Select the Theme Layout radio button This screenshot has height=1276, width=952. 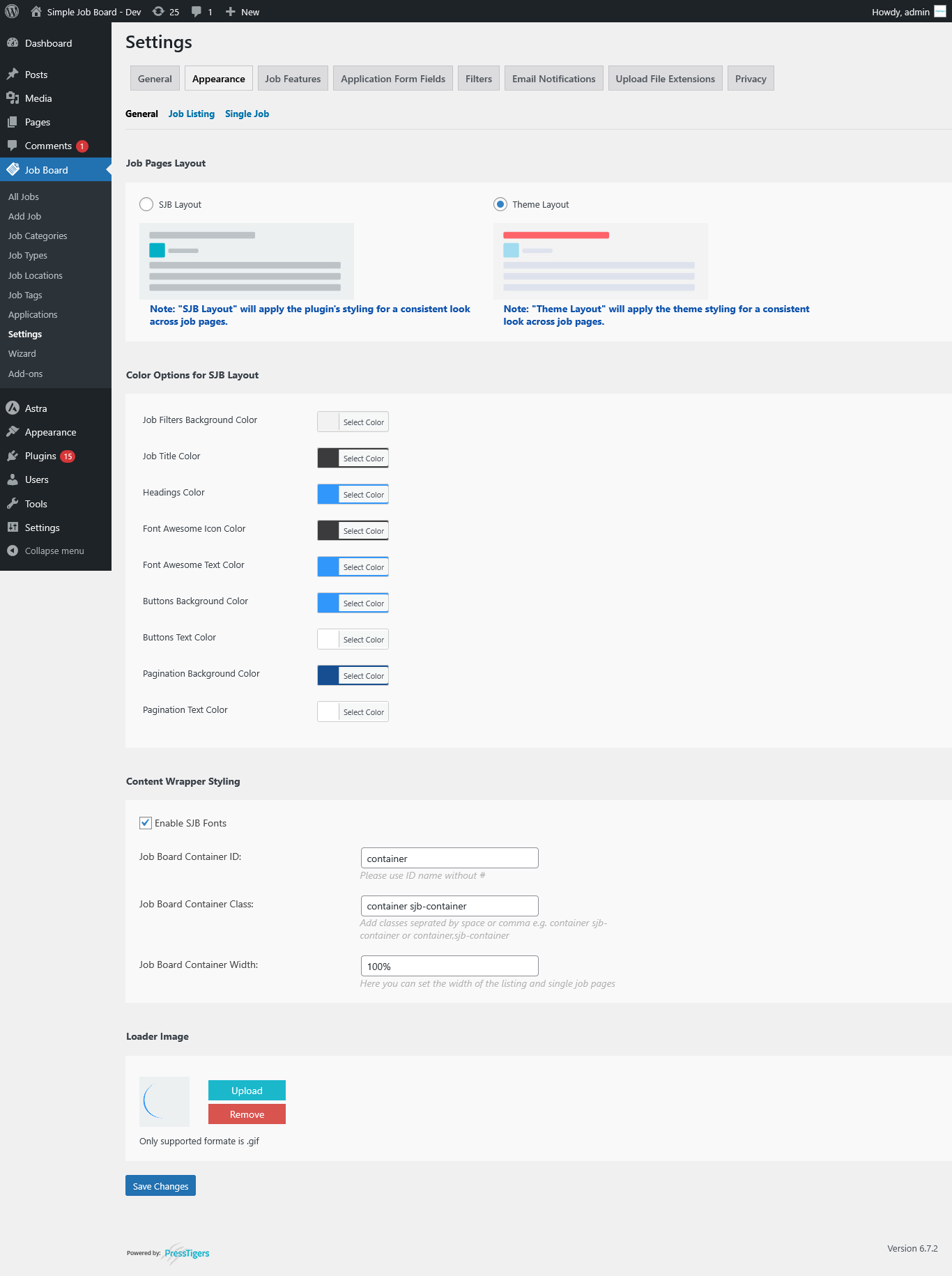coord(500,204)
